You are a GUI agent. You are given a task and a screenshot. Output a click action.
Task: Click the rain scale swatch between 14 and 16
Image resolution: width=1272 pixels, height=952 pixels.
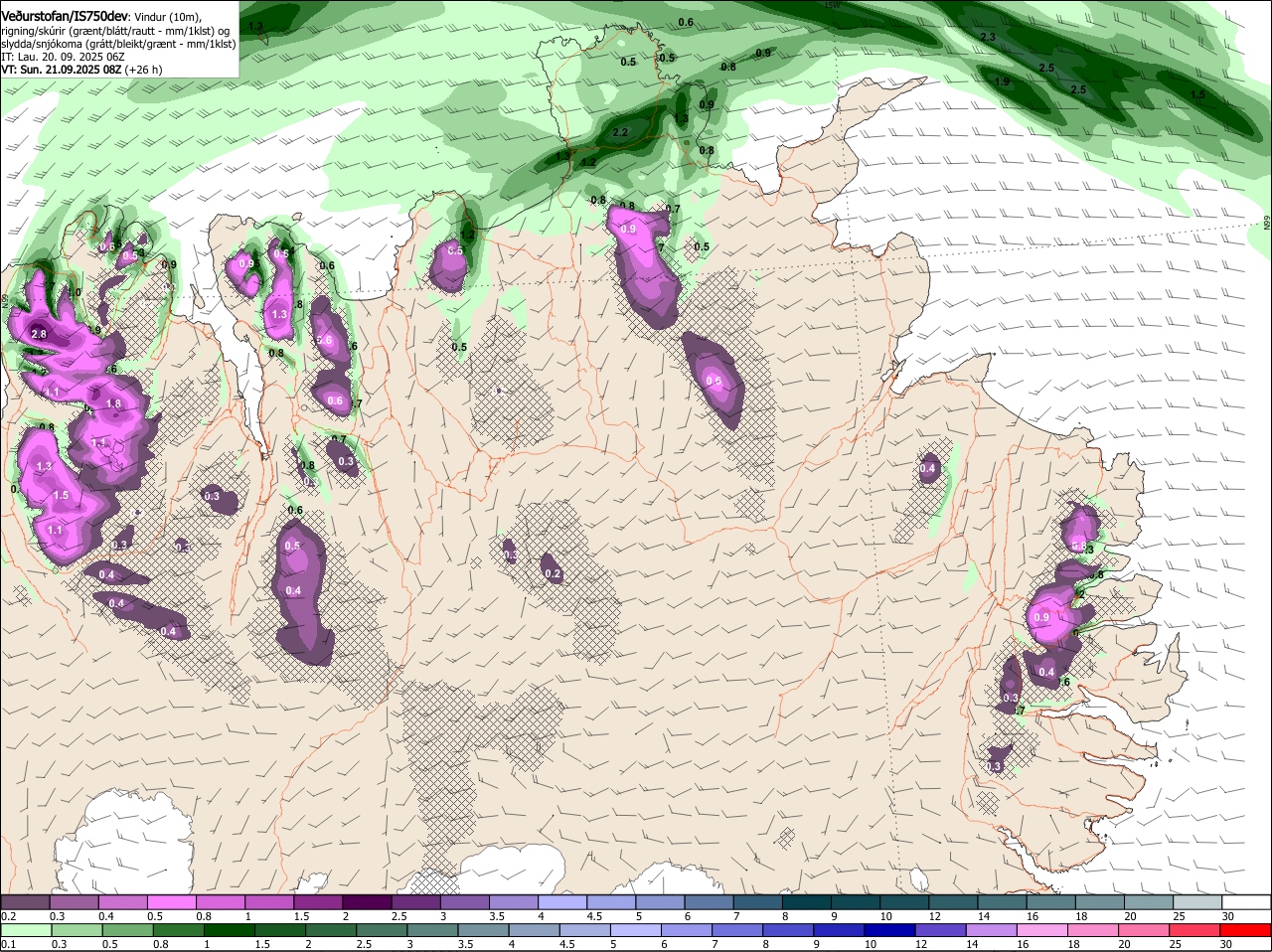coord(992,929)
